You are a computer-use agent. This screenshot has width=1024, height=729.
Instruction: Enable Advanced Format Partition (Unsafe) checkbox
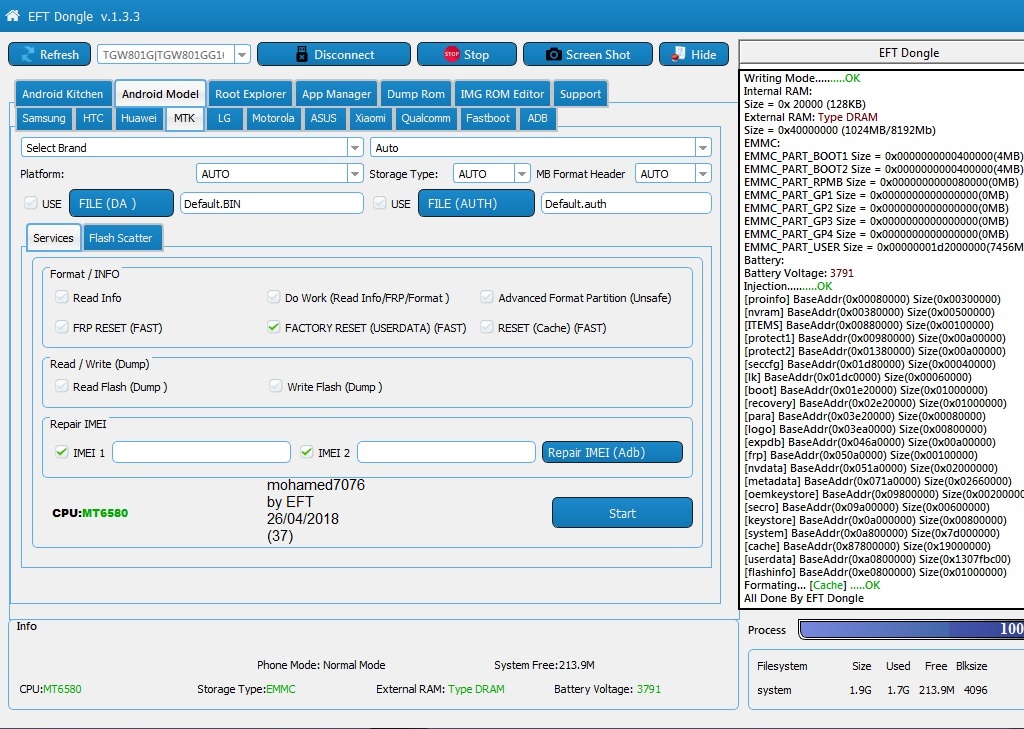(x=487, y=297)
